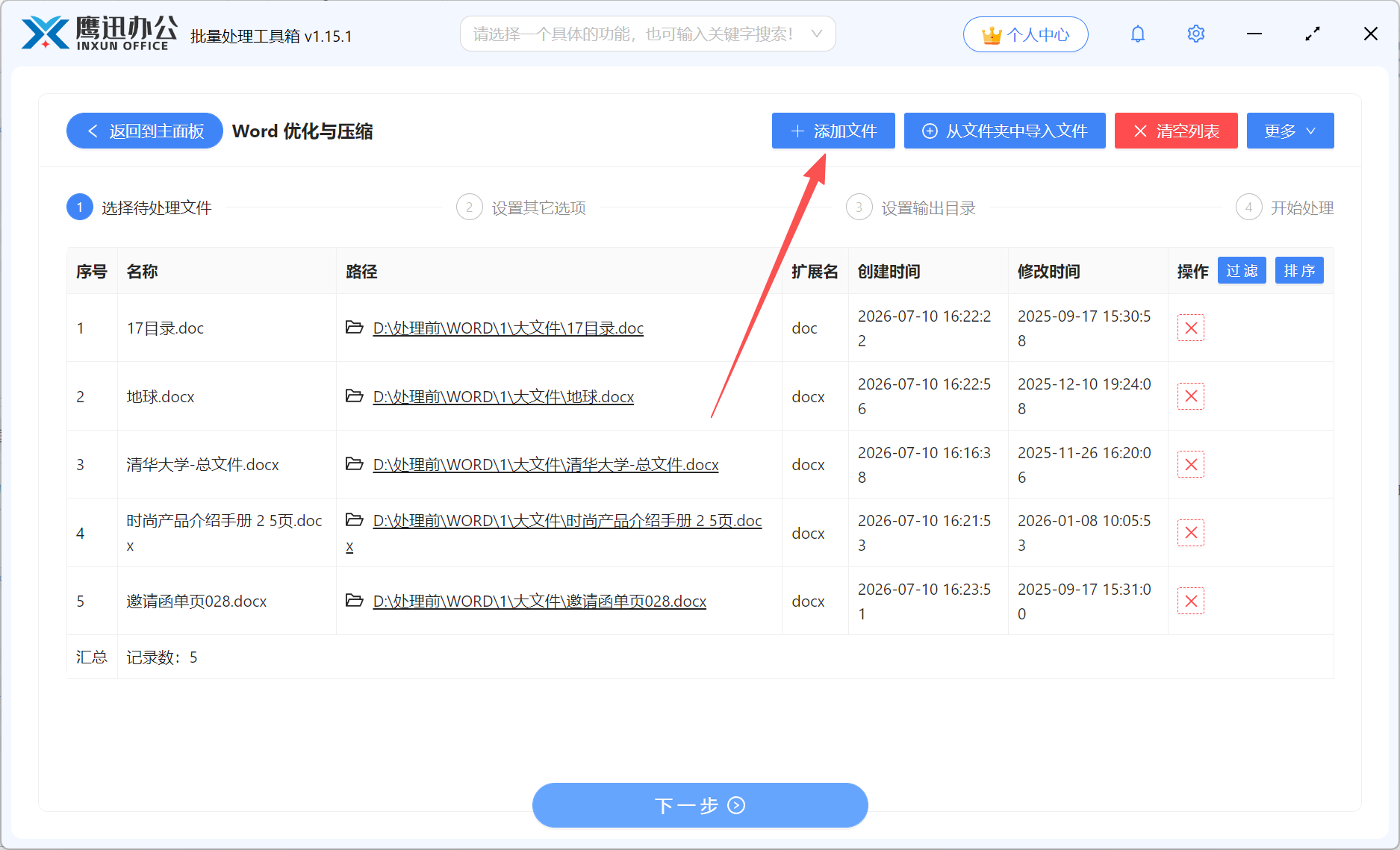Open folder icon beside 清华大学-总文件.docx path

(355, 464)
